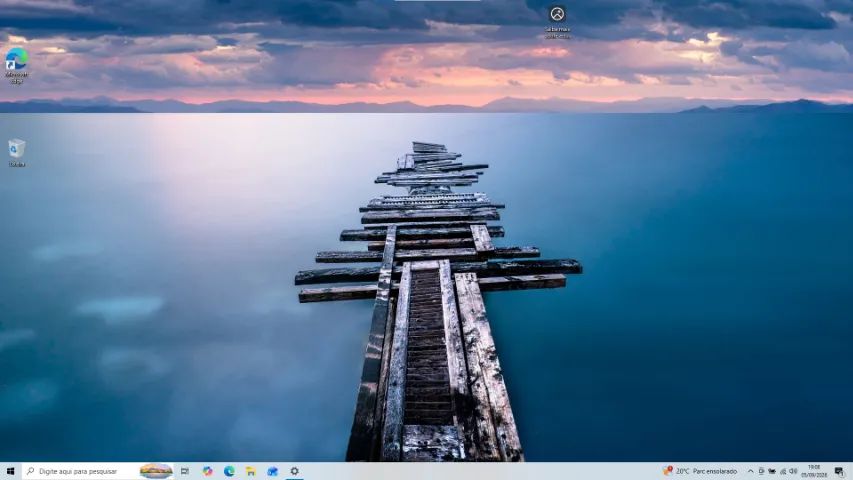
Task: Open the network connection tray icon
Action: click(x=783, y=471)
